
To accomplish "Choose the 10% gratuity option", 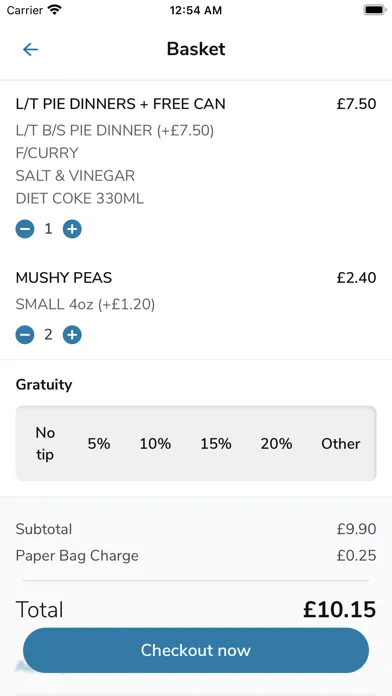I will 155,443.
